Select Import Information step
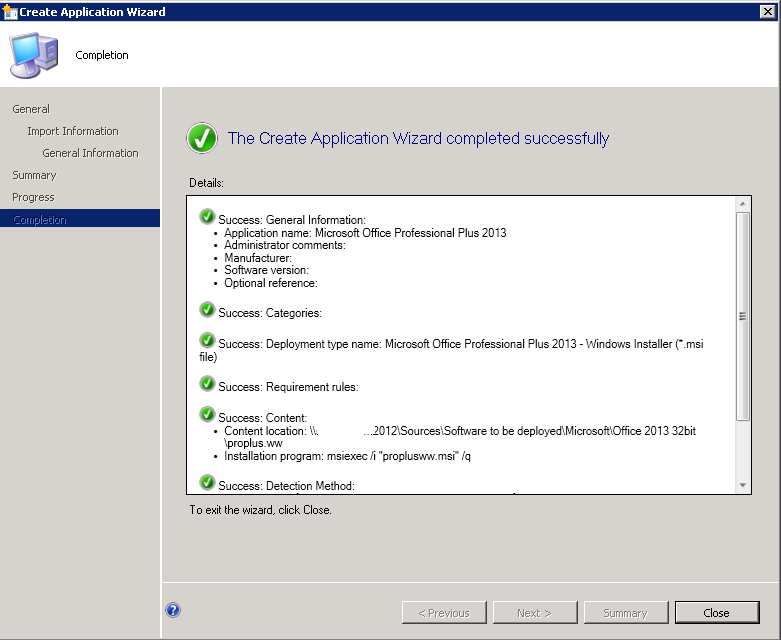Screen dimensions: 781x640 click(73, 131)
